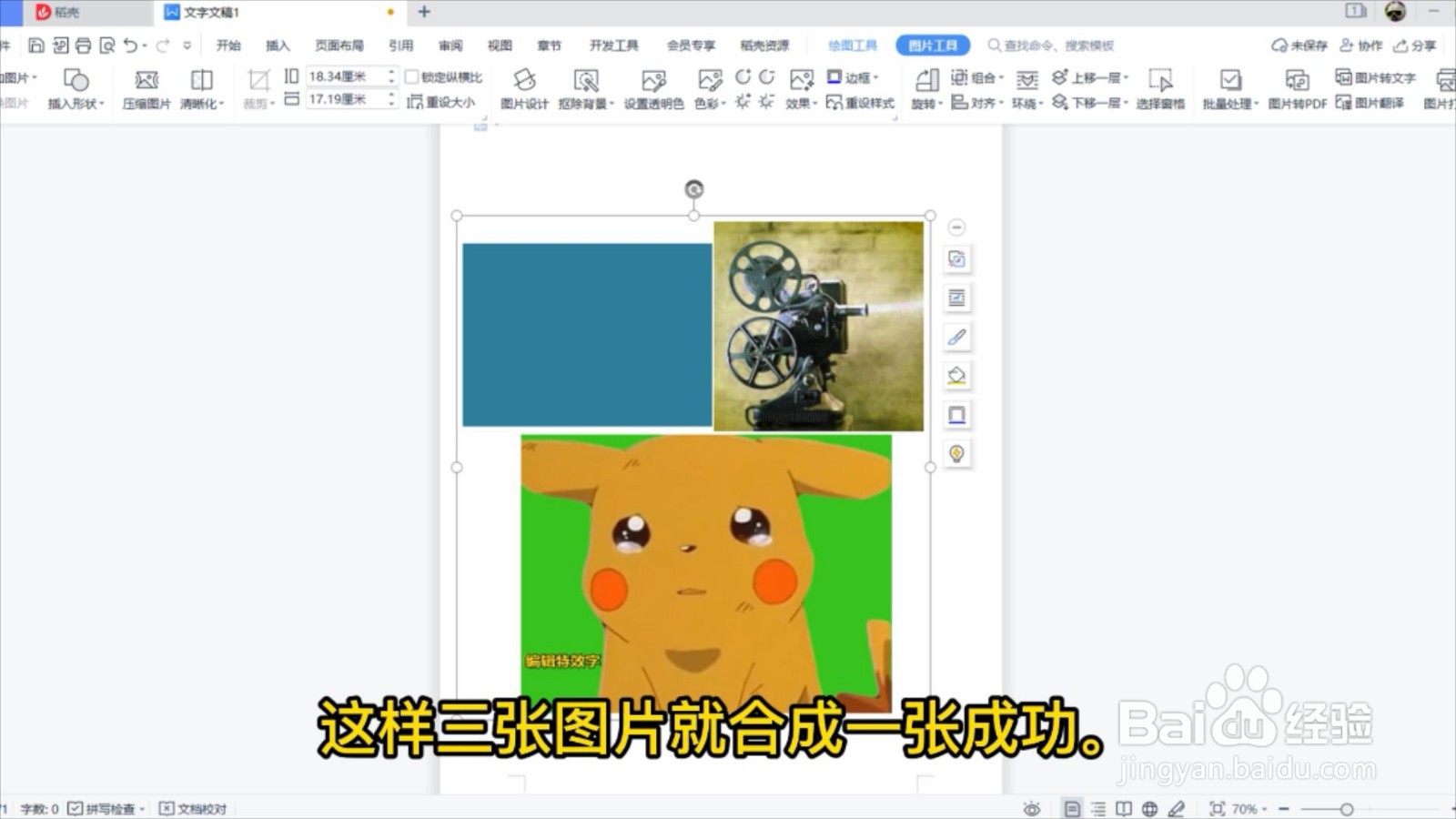Screen dimensions: 1456x819
Task: Open the 色彩 (Color) dropdown
Action: tap(710, 89)
